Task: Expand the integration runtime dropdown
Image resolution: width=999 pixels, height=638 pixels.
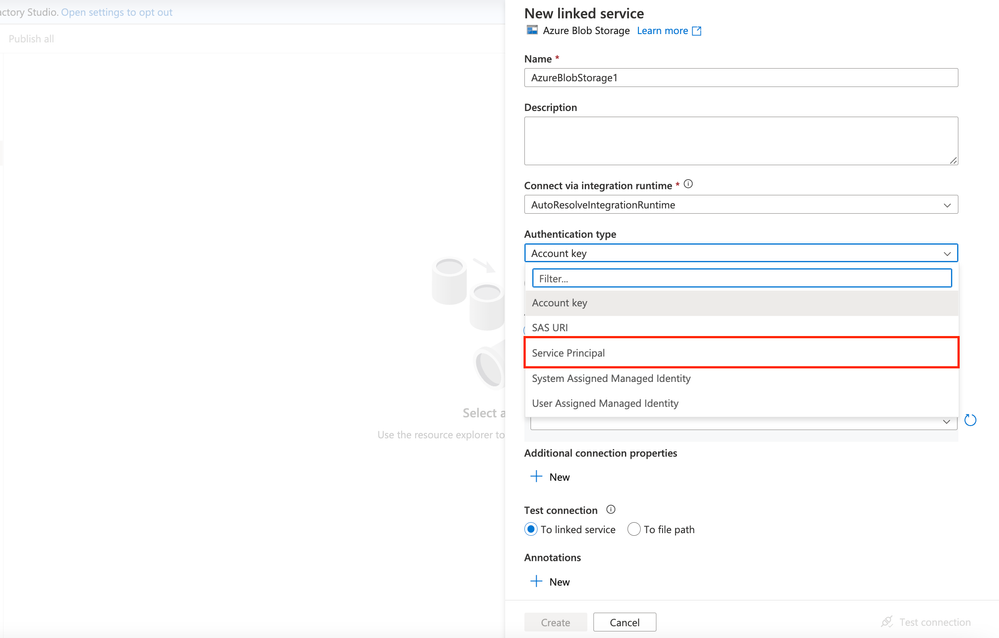Action: pos(947,205)
